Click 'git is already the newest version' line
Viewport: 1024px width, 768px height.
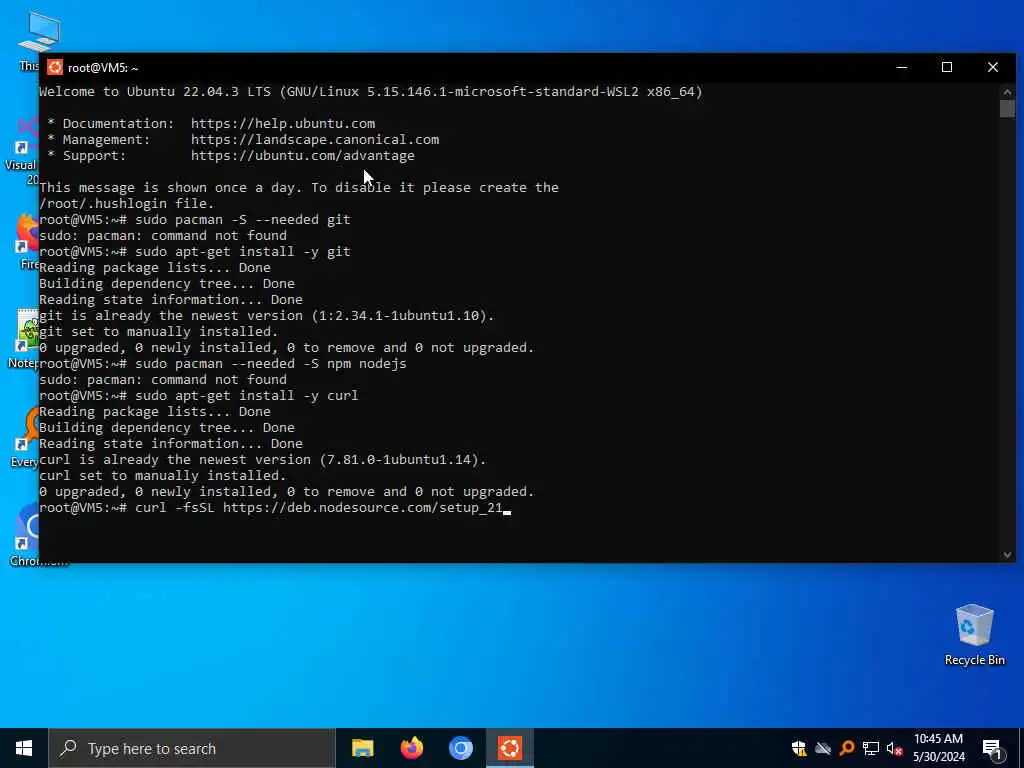point(266,315)
